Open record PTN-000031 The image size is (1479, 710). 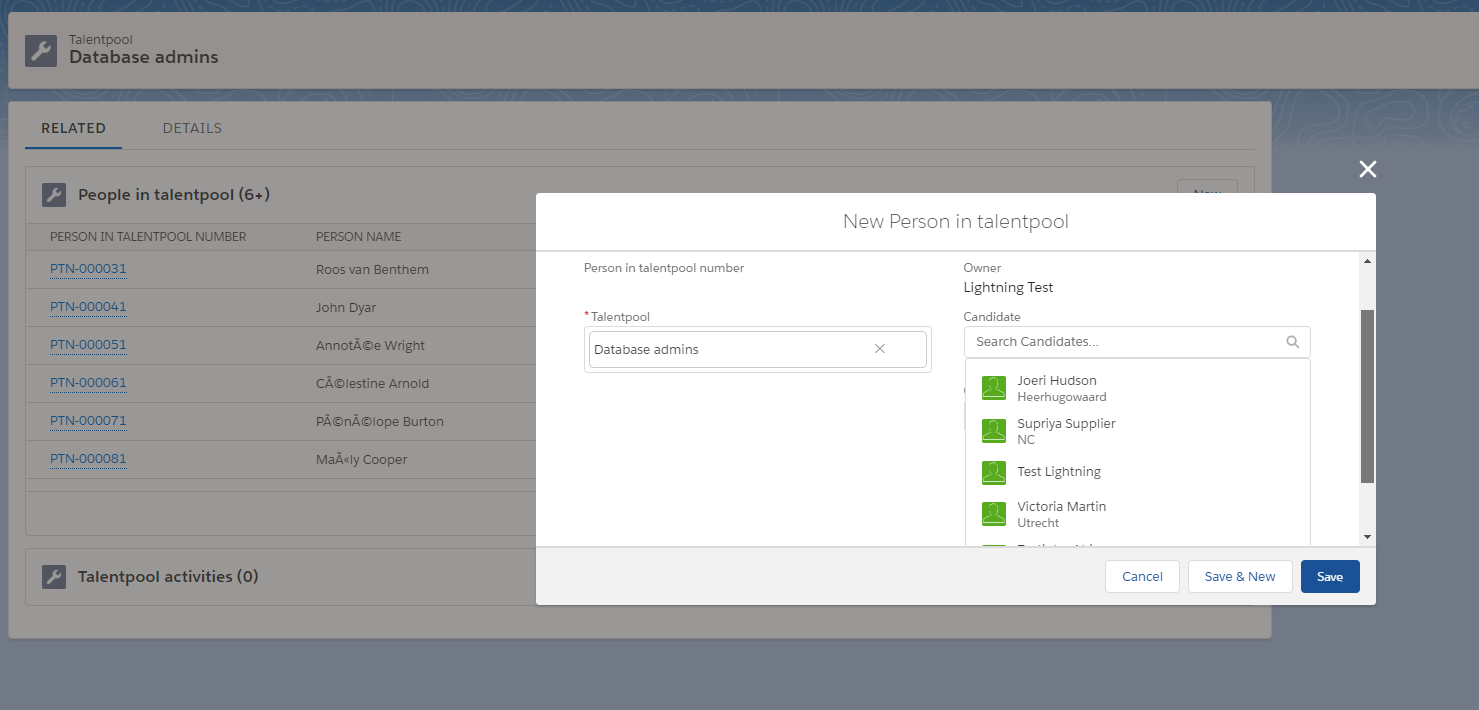pos(88,269)
